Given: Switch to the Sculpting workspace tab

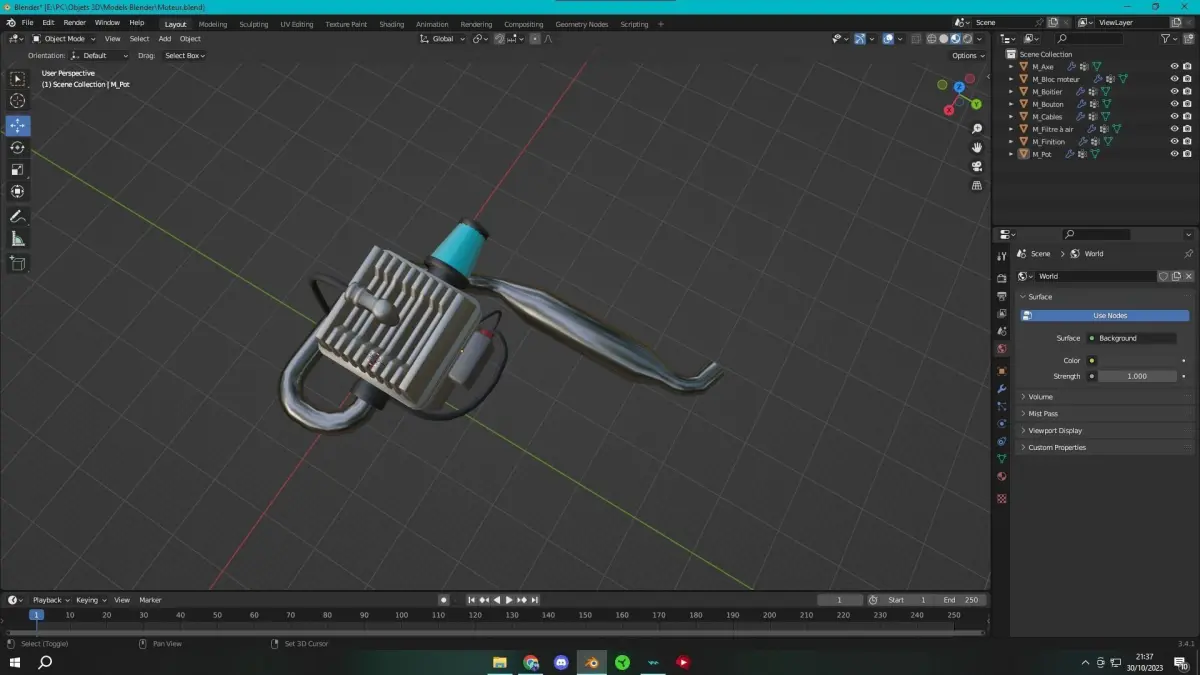Looking at the screenshot, I should [x=253, y=24].
